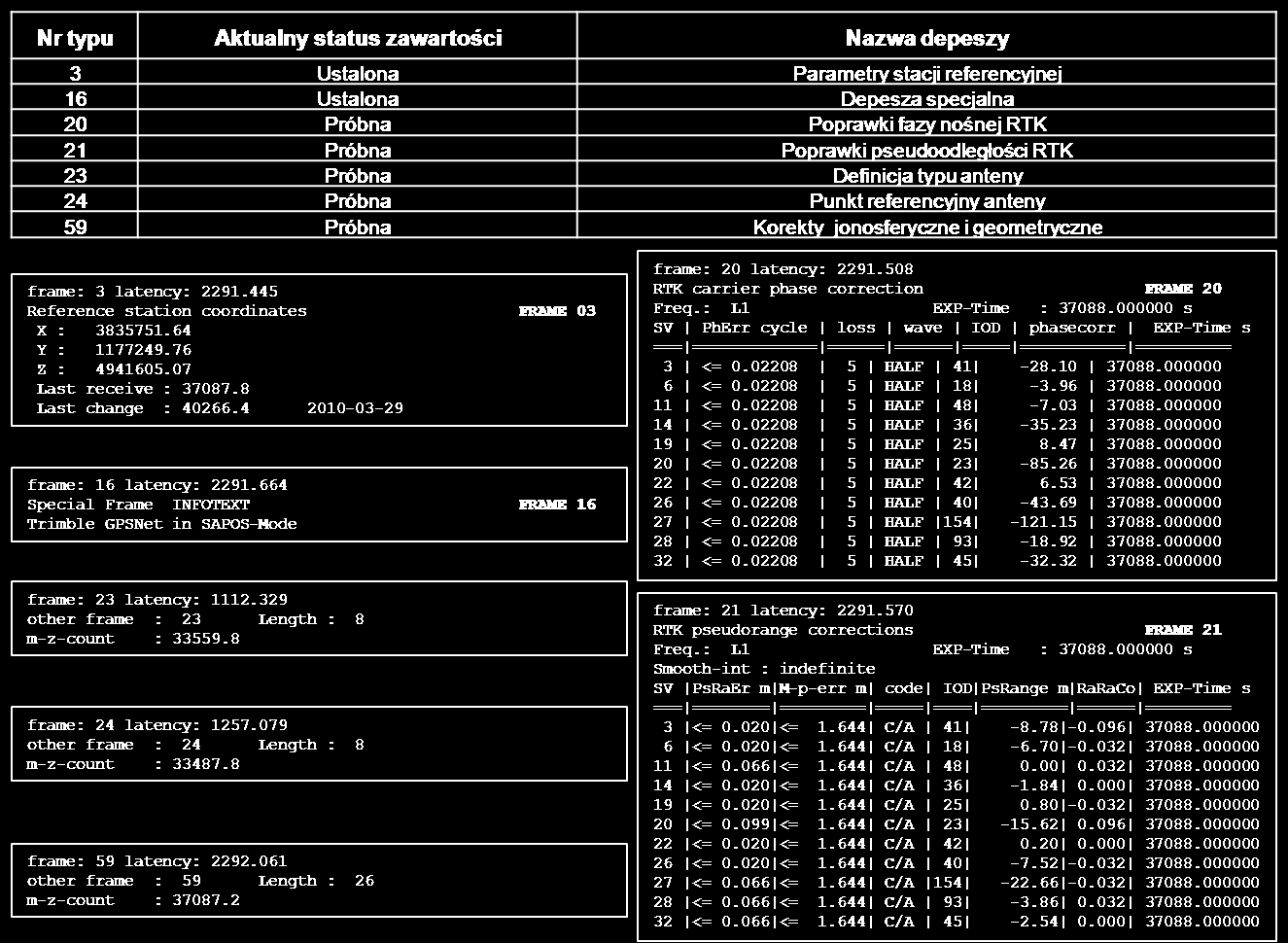Select phase correction value -28.10

[1048, 367]
